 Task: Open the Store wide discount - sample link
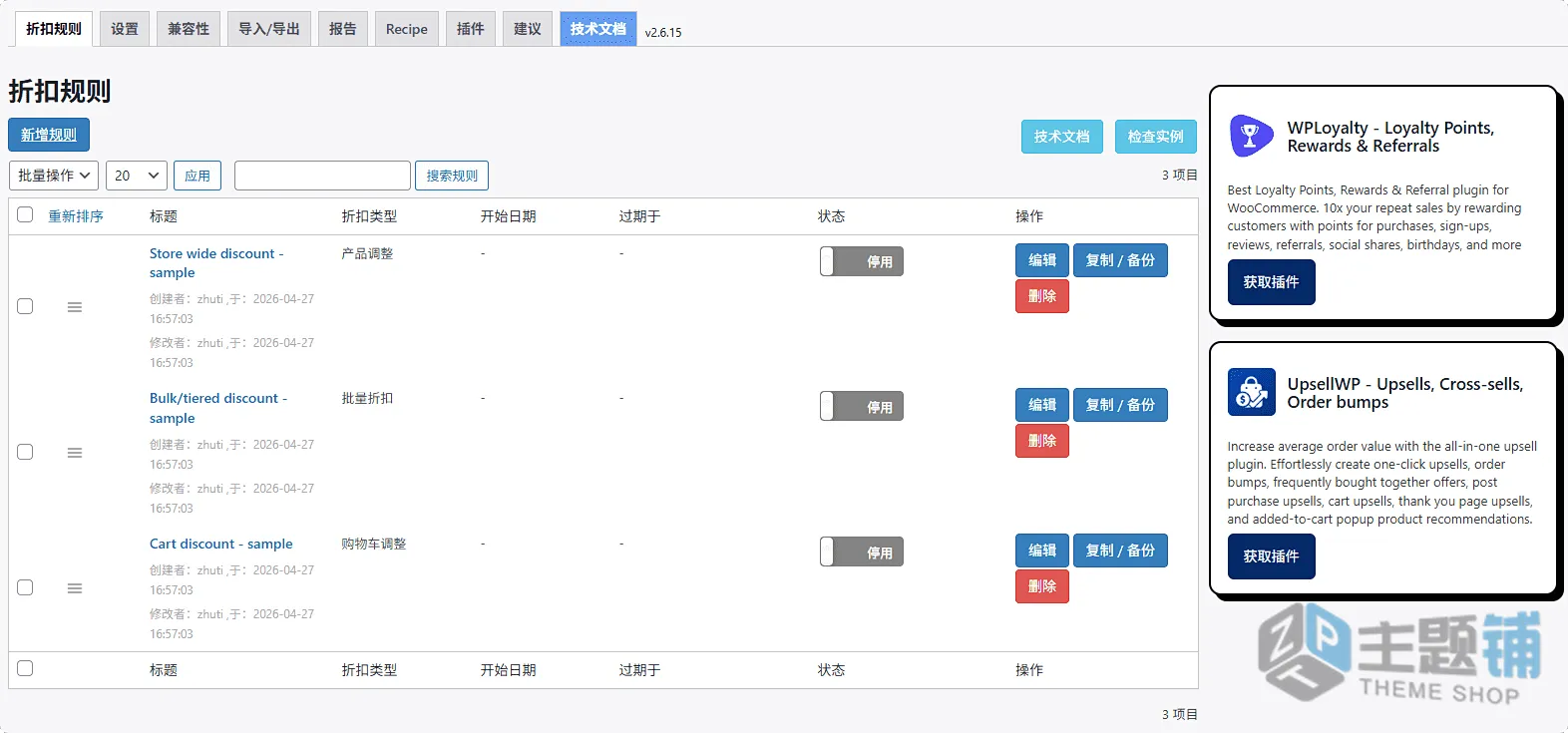pos(216,263)
